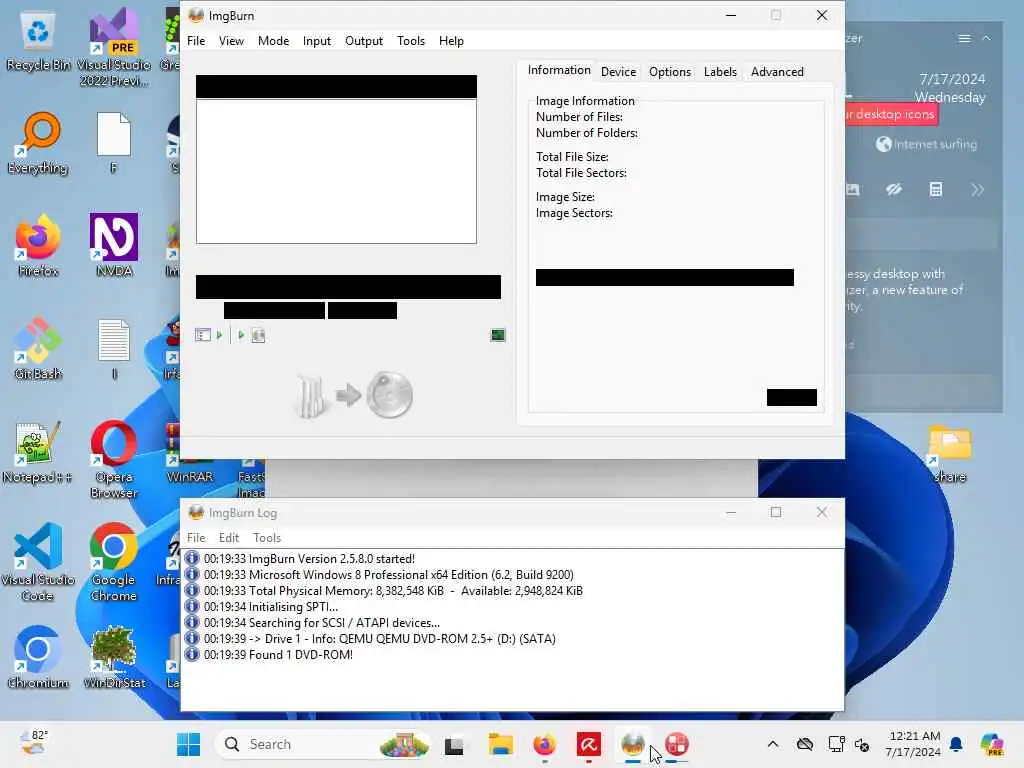Open the File menu in ImgBurn Log
The height and width of the screenshot is (768, 1024).
[196, 537]
